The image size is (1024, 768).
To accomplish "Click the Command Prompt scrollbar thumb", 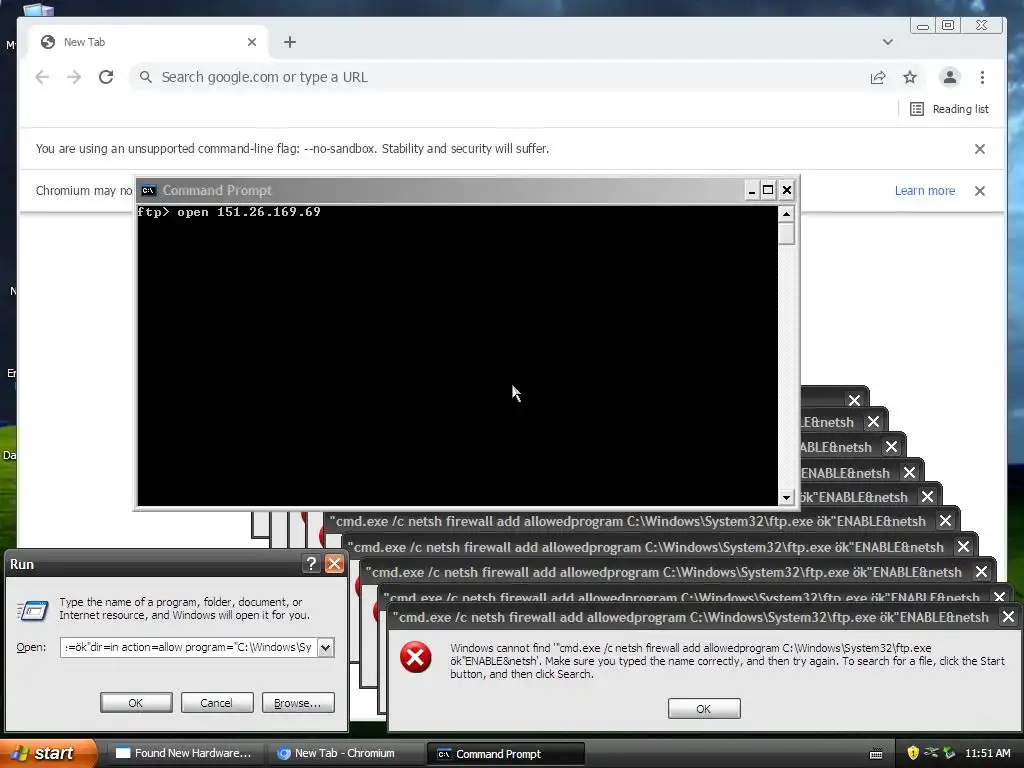I will click(786, 233).
